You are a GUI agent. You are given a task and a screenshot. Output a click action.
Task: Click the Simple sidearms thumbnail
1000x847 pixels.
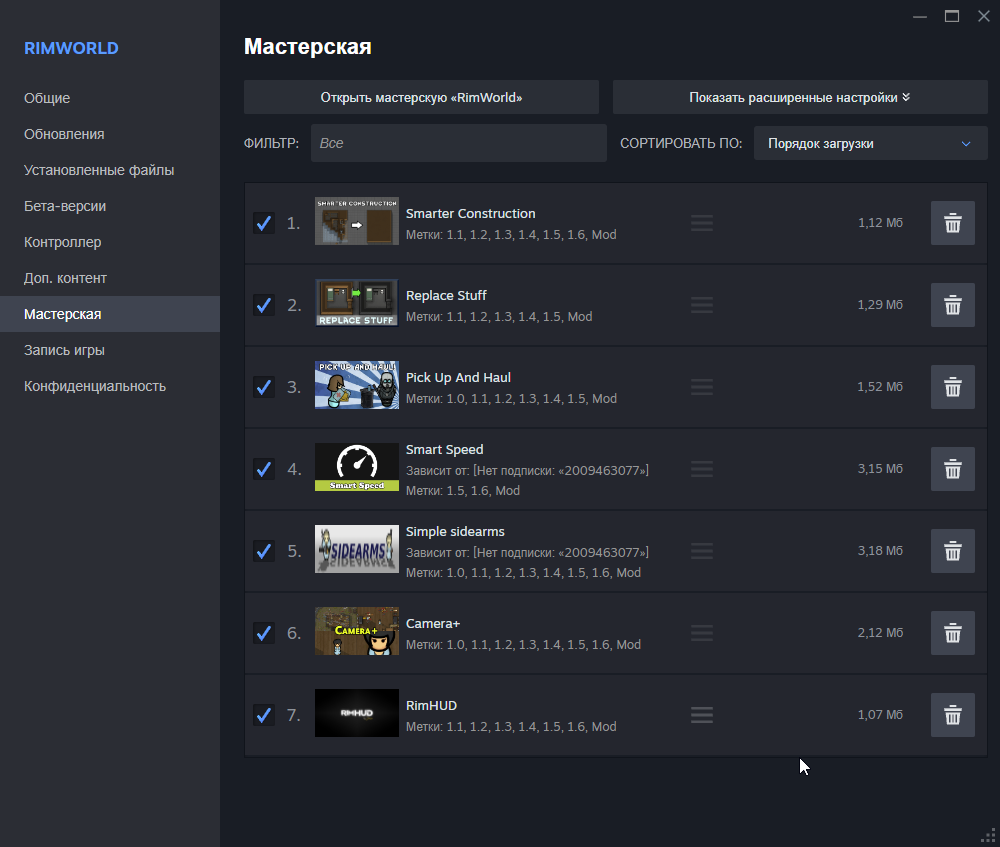[357, 549]
